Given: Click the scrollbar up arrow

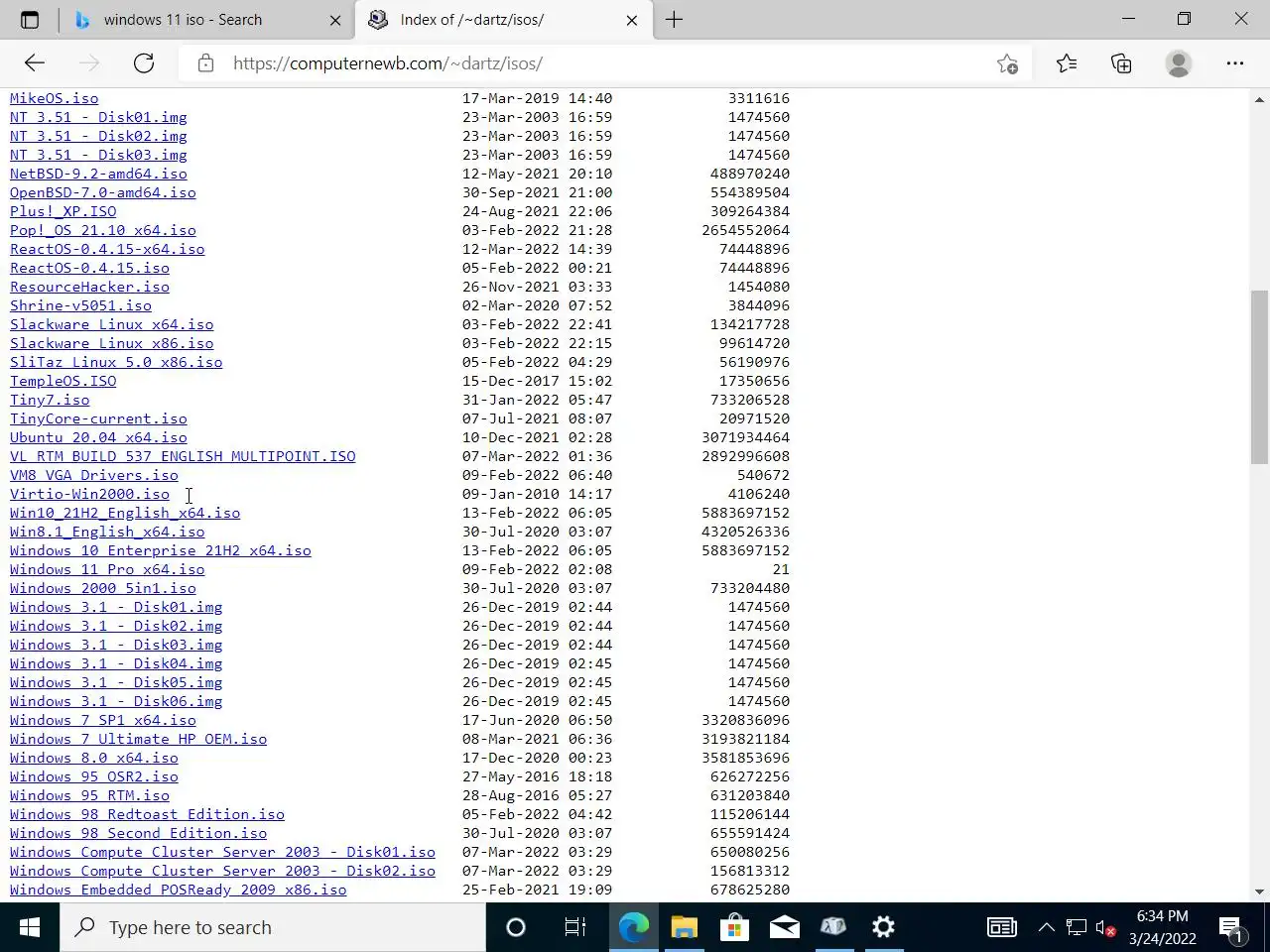Looking at the screenshot, I should pos(1259,99).
